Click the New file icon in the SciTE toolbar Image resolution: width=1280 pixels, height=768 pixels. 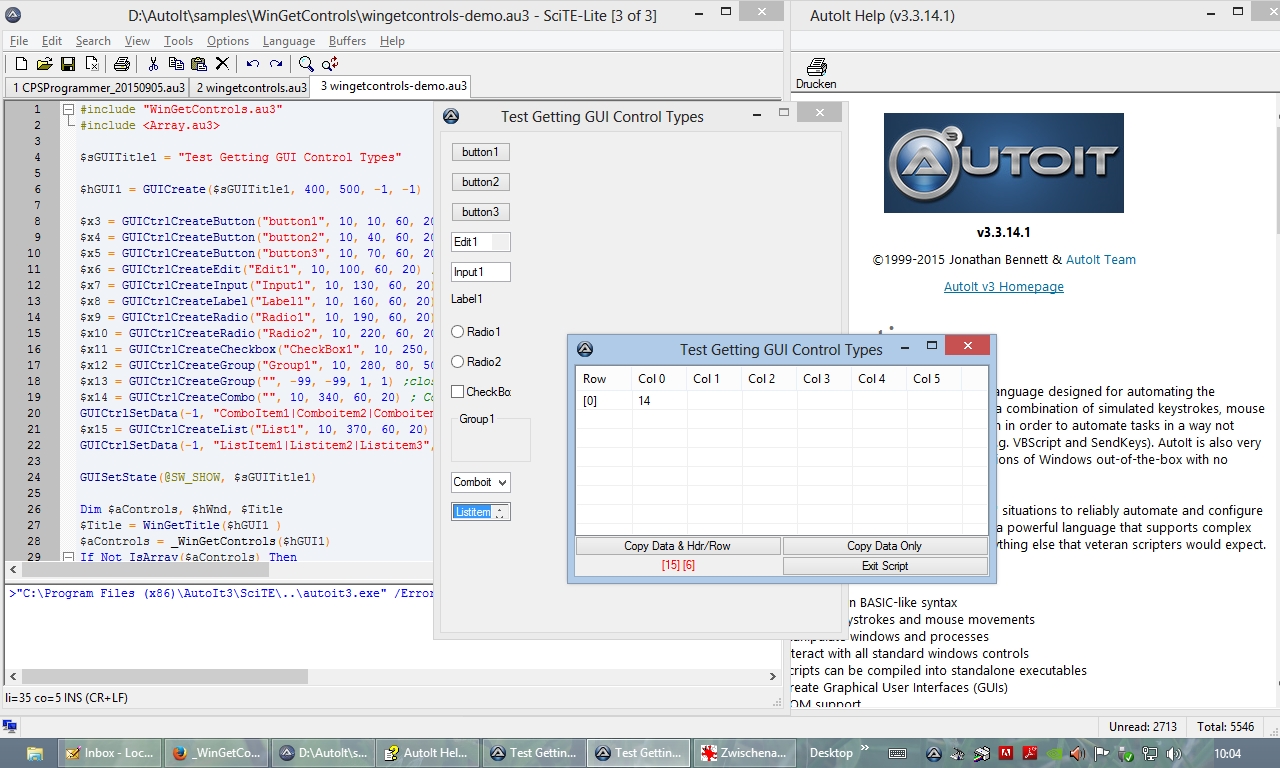coord(21,64)
